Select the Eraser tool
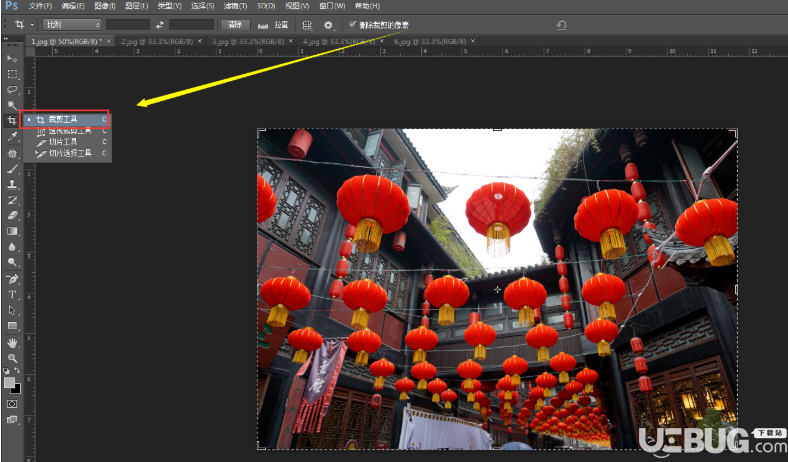This screenshot has height=462, width=788. (x=12, y=215)
